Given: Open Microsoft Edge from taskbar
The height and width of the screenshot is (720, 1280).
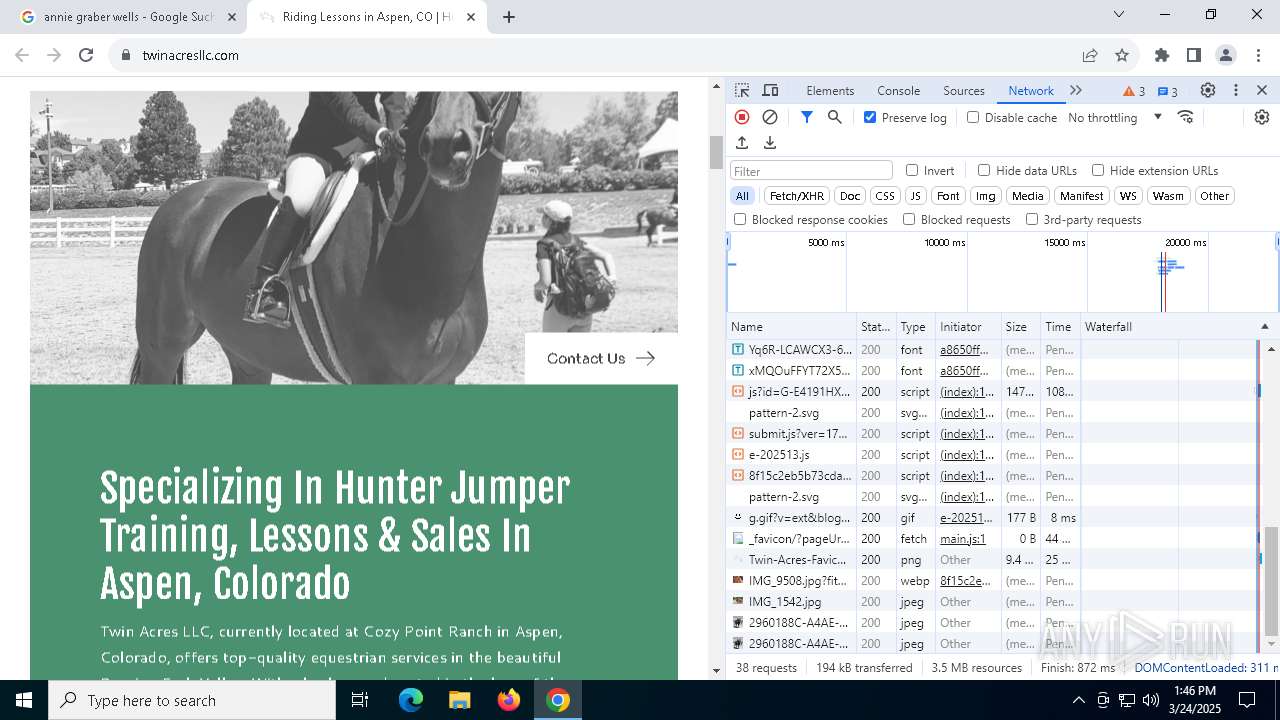Looking at the screenshot, I should 411,700.
